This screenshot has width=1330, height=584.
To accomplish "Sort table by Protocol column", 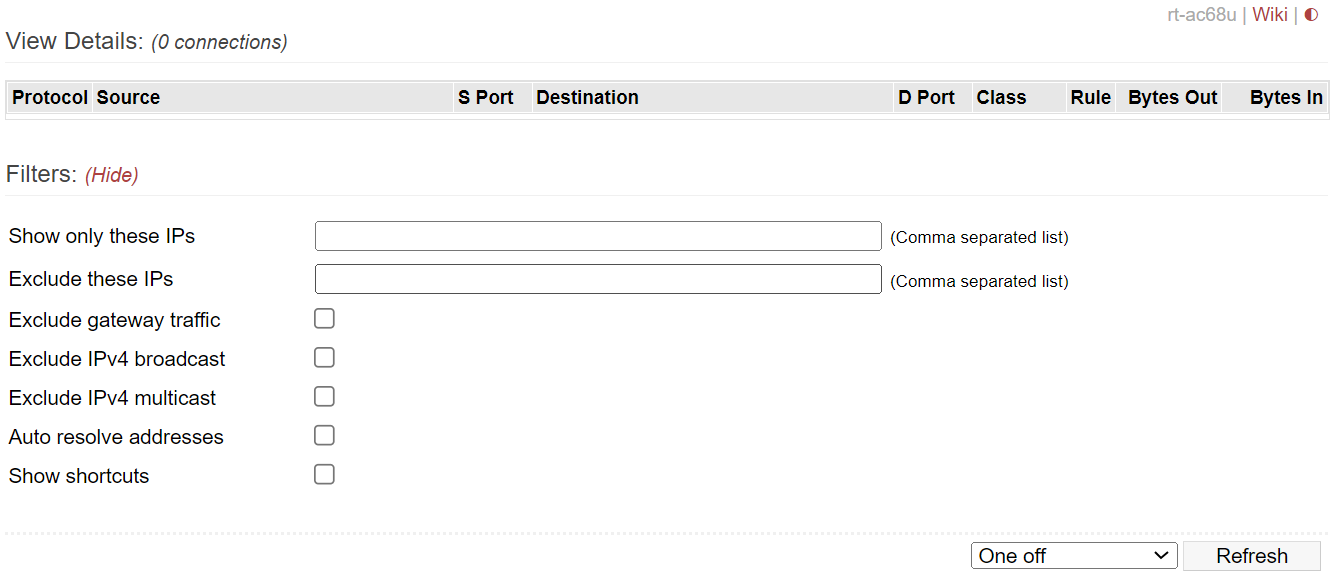I will point(50,97).
